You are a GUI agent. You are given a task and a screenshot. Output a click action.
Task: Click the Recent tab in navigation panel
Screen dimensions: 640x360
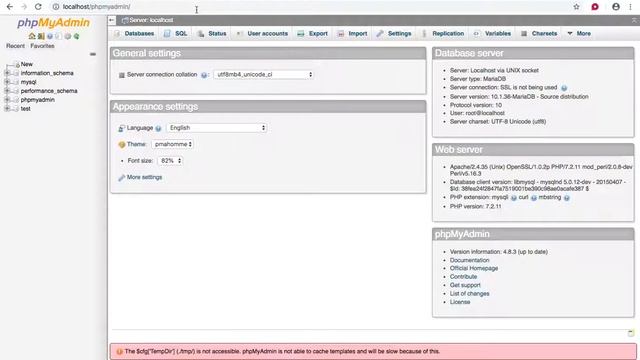[x=16, y=46]
